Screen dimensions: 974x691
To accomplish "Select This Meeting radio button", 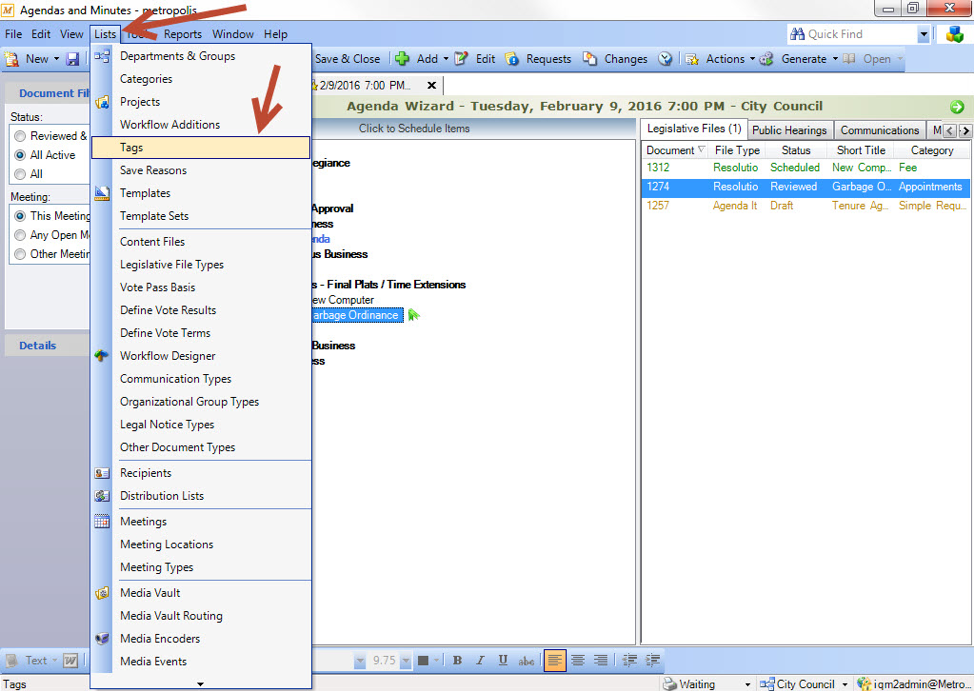I will click(x=20, y=216).
